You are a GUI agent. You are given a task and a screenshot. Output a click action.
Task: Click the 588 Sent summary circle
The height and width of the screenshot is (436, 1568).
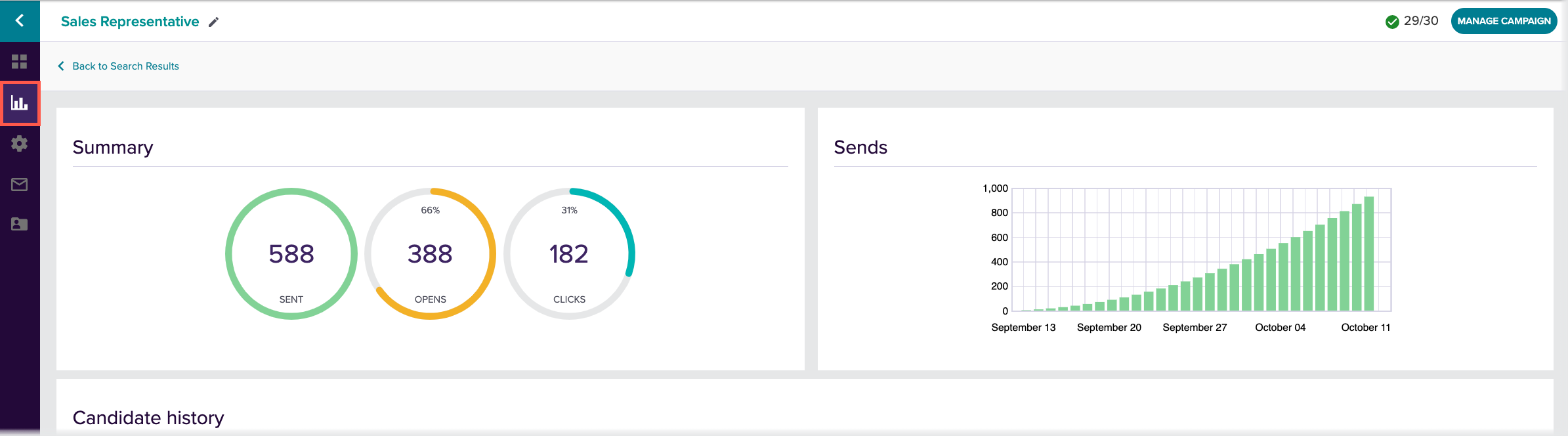(x=291, y=254)
